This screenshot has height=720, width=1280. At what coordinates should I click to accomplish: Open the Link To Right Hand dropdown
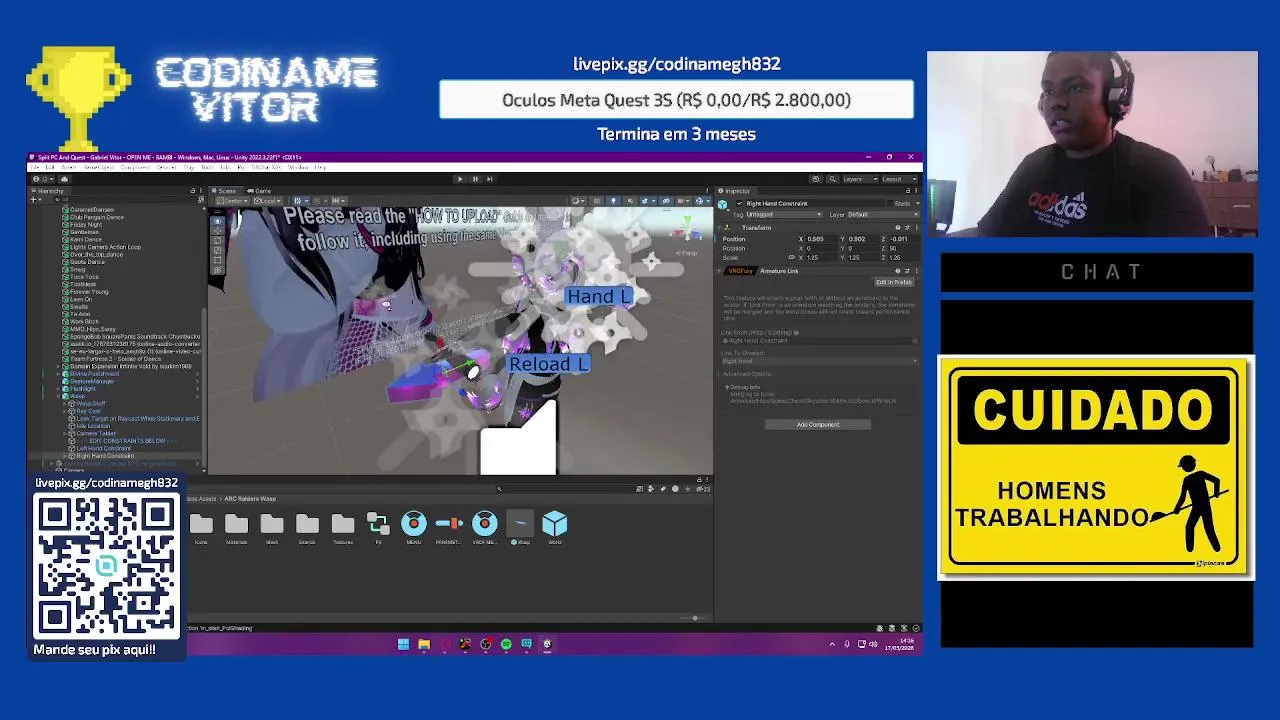819,361
